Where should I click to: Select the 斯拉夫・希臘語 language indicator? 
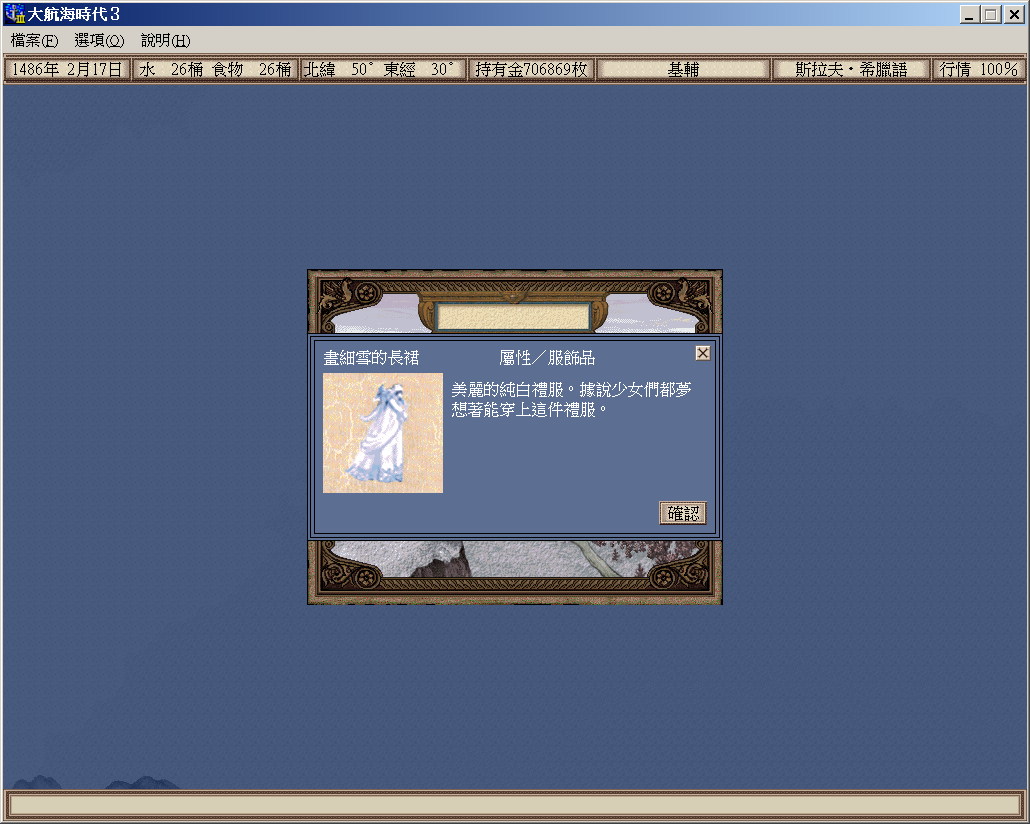pyautogui.click(x=850, y=70)
